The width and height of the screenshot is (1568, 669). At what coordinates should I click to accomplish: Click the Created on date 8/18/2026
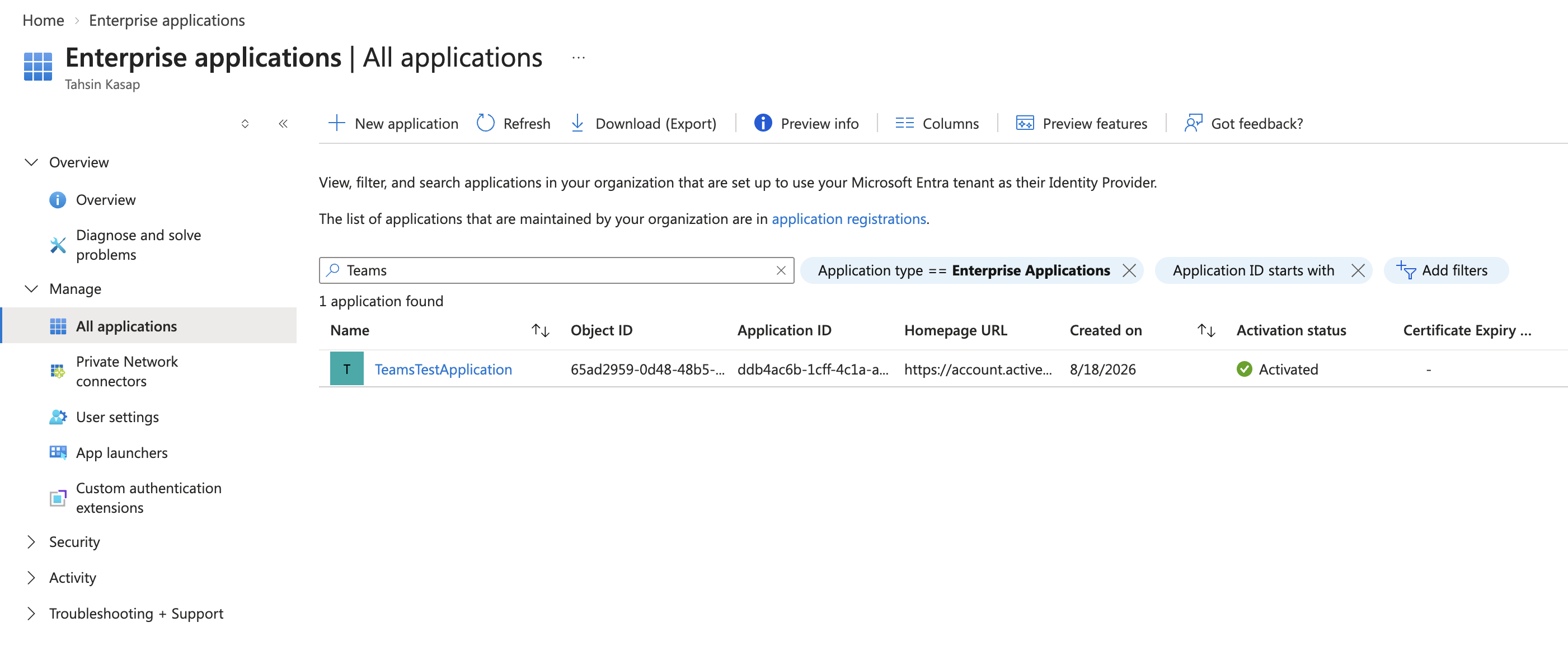pos(1102,369)
